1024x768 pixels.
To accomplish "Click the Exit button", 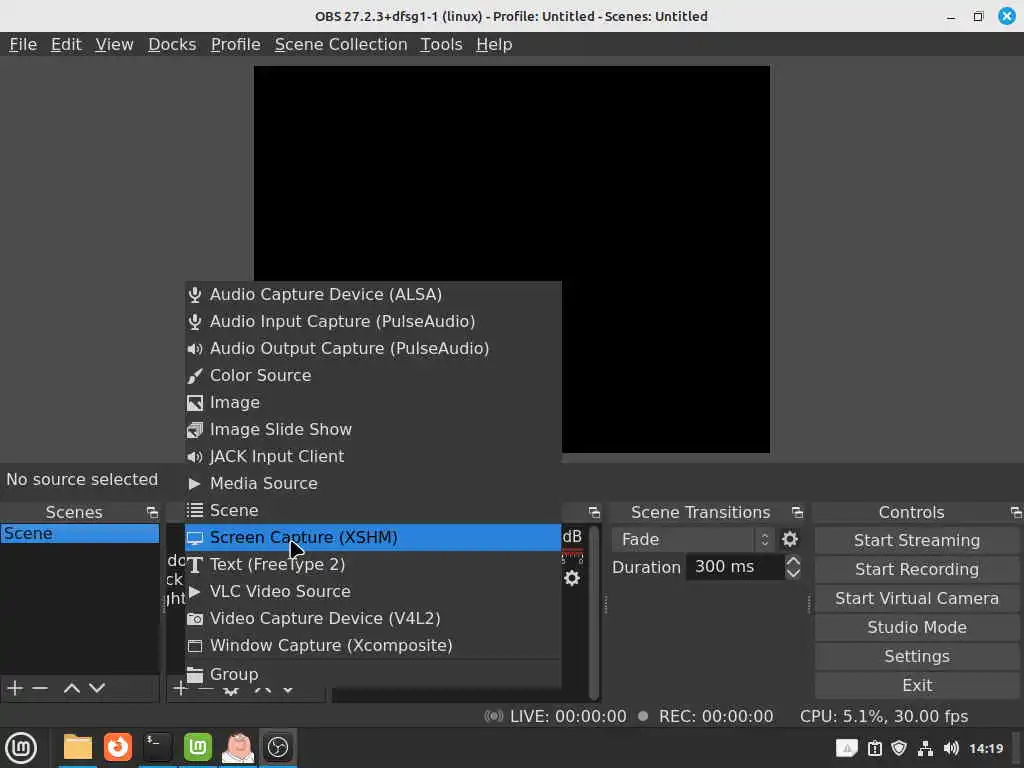I will [x=916, y=685].
